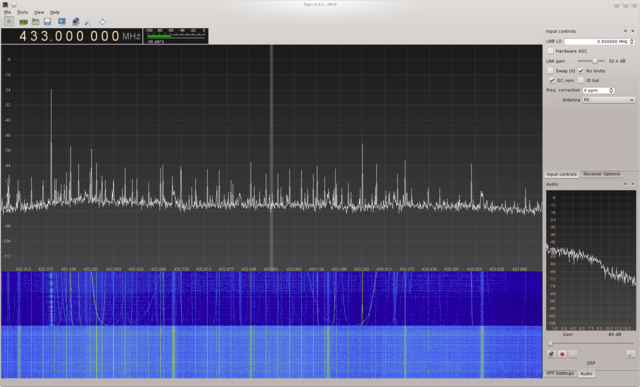This screenshot has height=387, width=640.
Task: Switch to the FFT Settings tab
Action: click(x=560, y=374)
